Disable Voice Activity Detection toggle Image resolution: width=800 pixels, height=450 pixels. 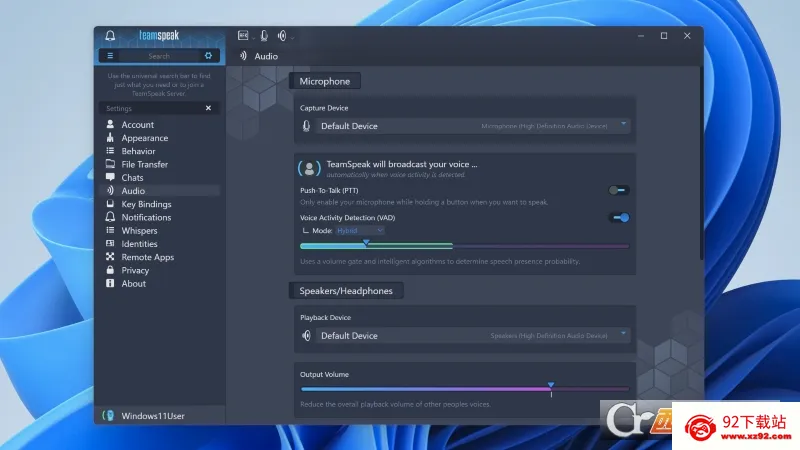point(618,217)
